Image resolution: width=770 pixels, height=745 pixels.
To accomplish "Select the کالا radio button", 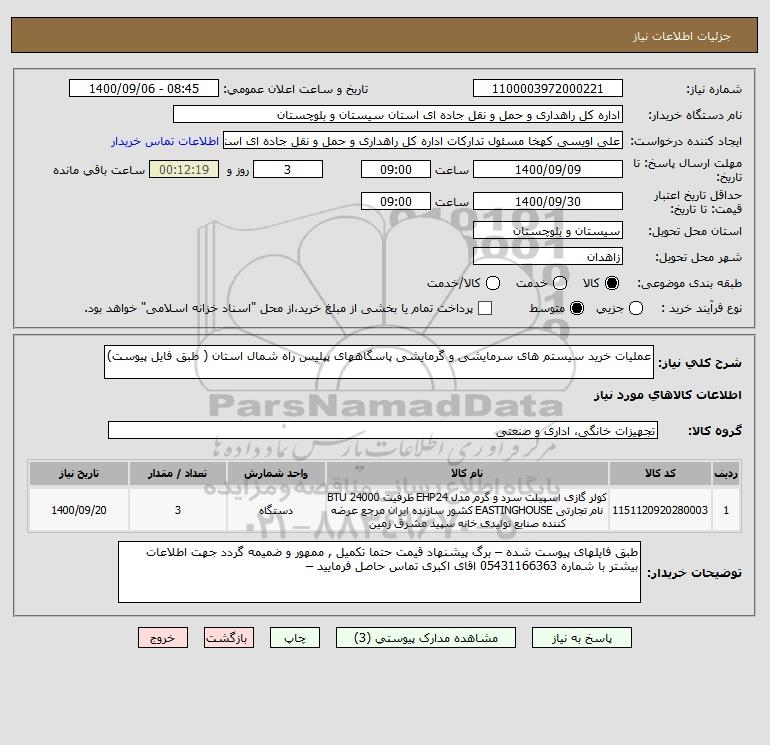I will [x=612, y=283].
